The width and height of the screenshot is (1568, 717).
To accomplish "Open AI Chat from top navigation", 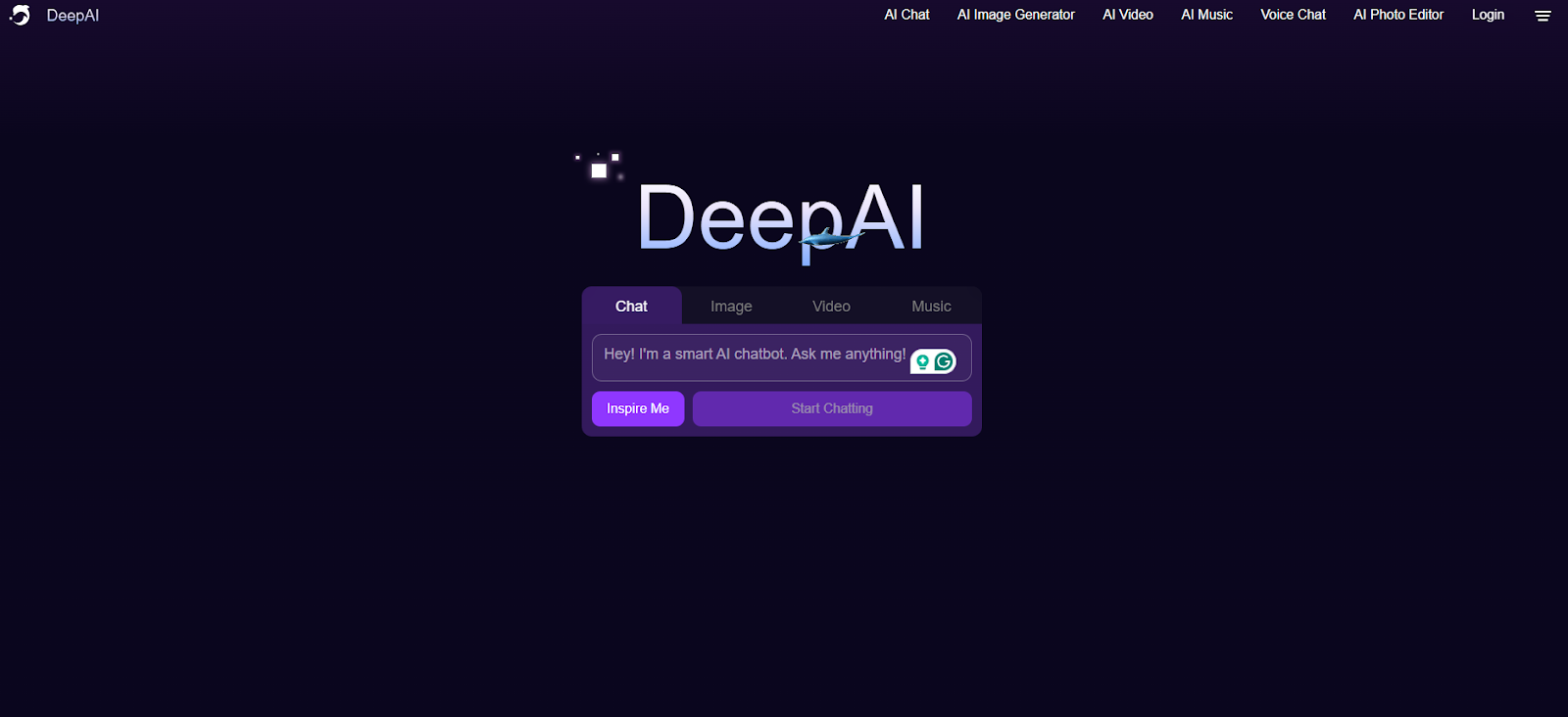I will pos(906,15).
